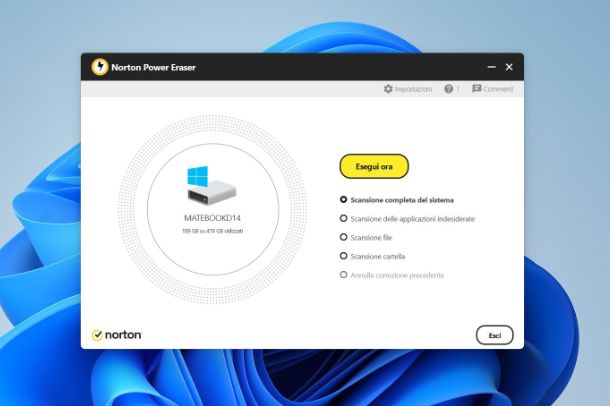Open Impostazioni via the gear icon
This screenshot has height=406, width=610.
point(388,89)
